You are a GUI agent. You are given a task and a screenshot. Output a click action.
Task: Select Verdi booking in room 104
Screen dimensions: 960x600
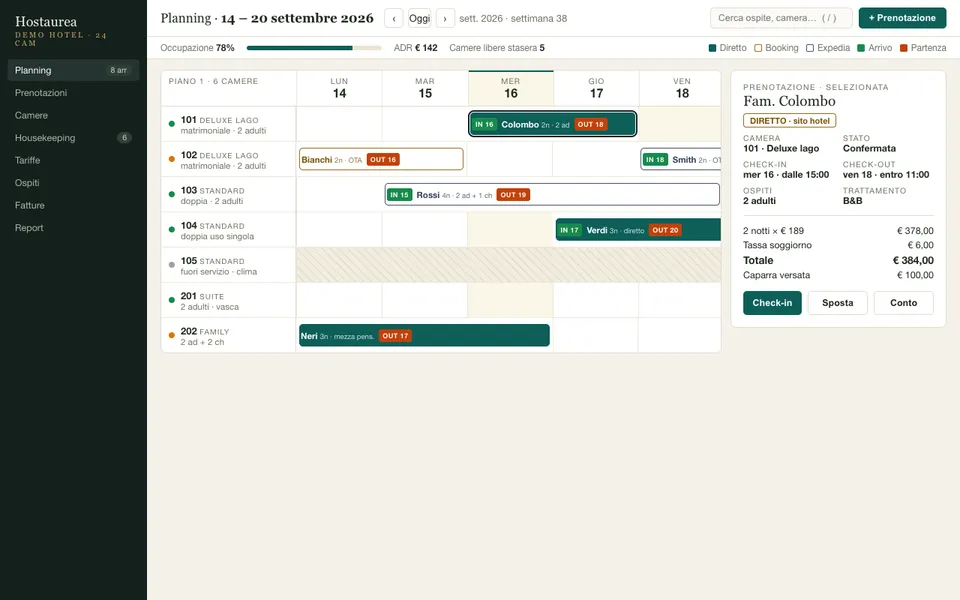tap(638, 230)
